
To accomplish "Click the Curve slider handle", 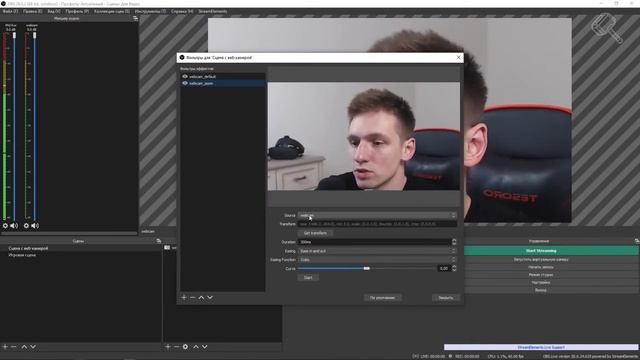I will click(367, 268).
